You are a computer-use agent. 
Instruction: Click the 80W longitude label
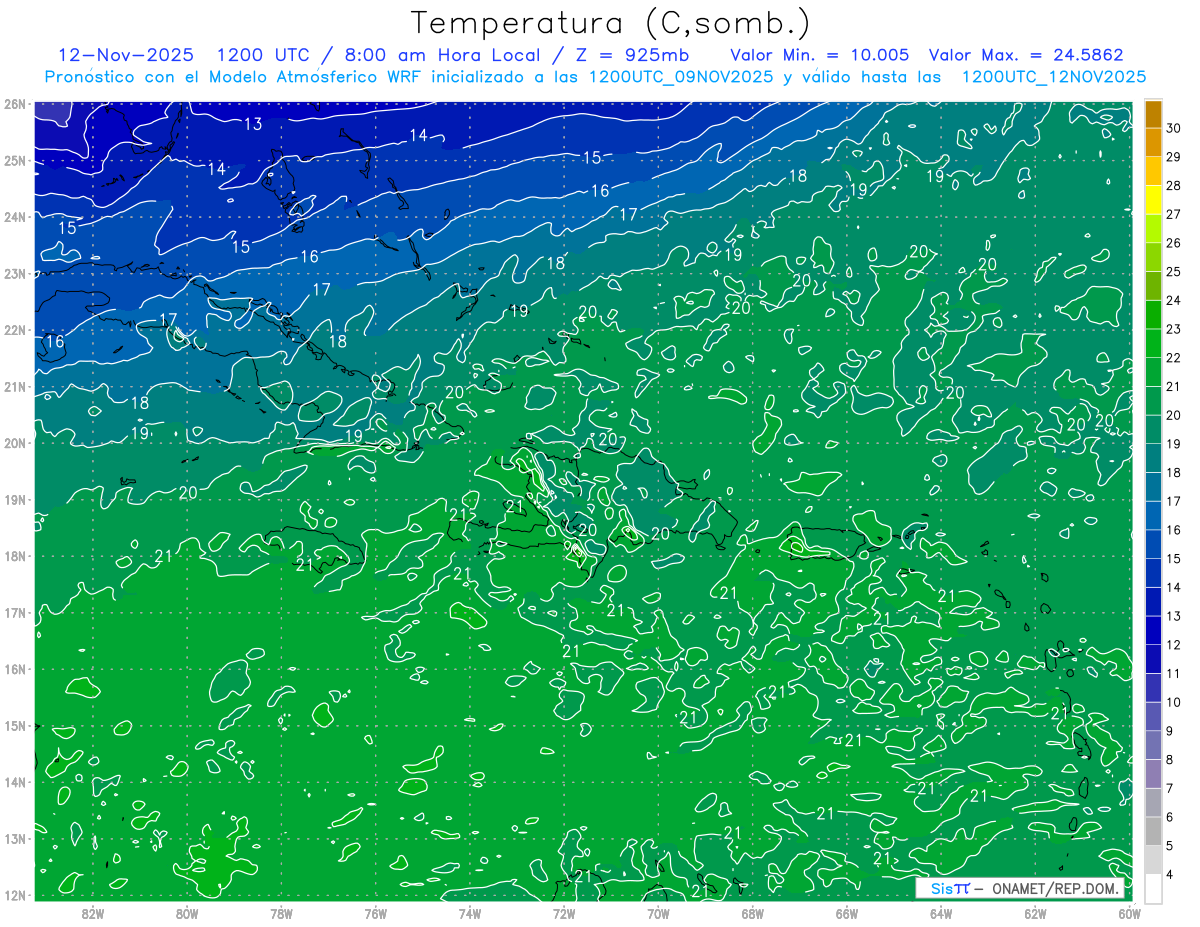click(x=187, y=913)
